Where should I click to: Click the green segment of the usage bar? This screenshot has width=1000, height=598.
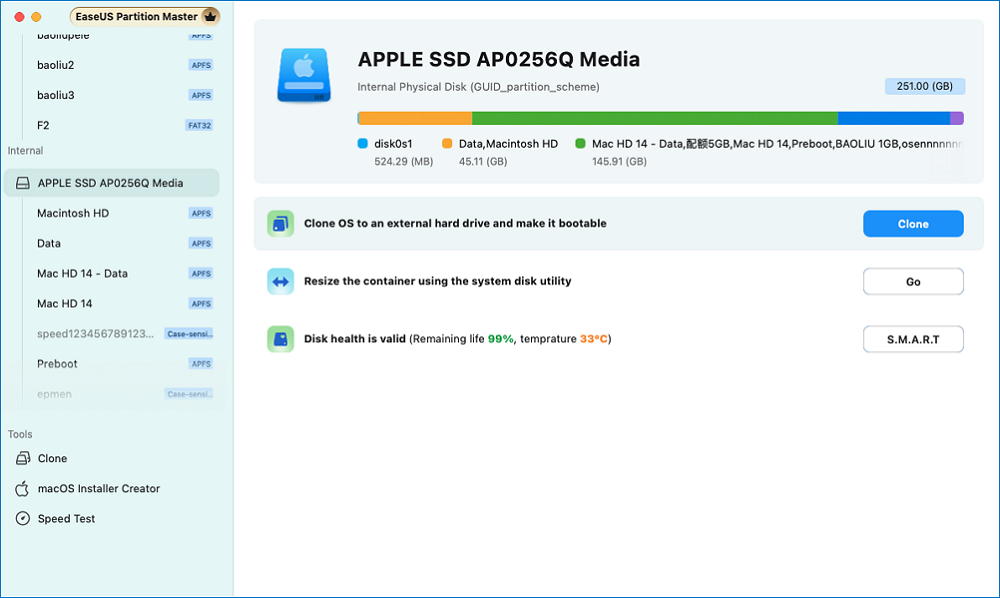point(655,118)
